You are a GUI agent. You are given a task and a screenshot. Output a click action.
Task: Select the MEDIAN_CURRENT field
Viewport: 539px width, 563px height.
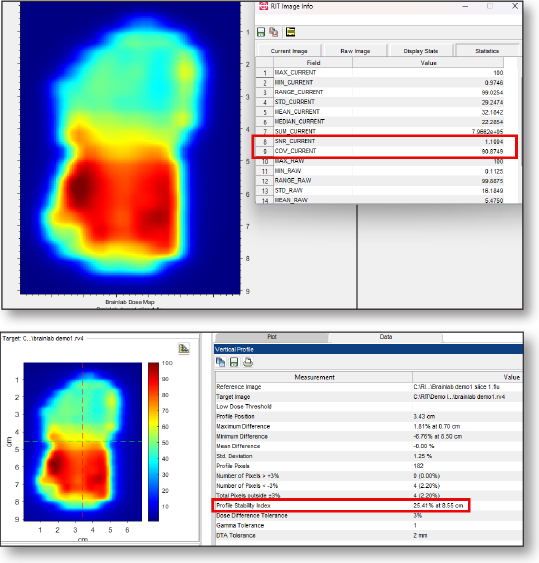tap(299, 122)
